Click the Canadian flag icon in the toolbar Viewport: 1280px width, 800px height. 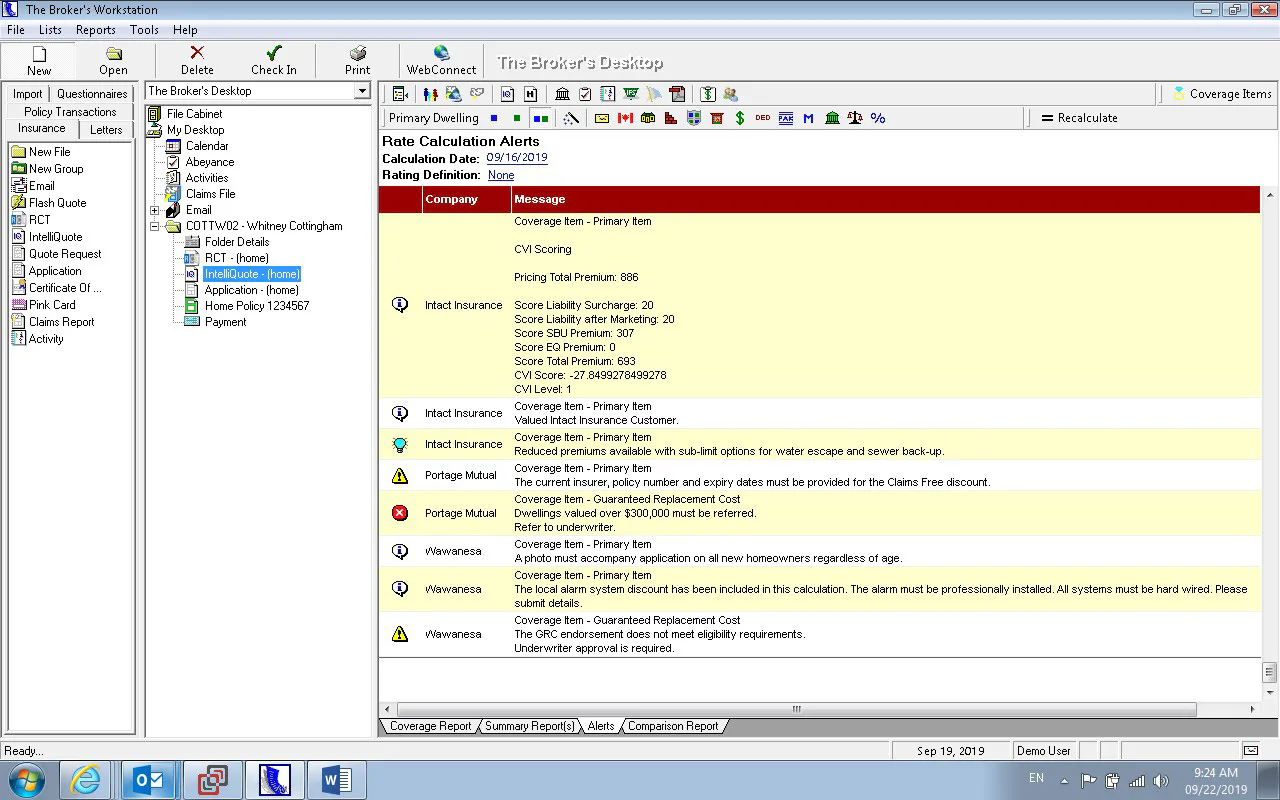[x=626, y=118]
